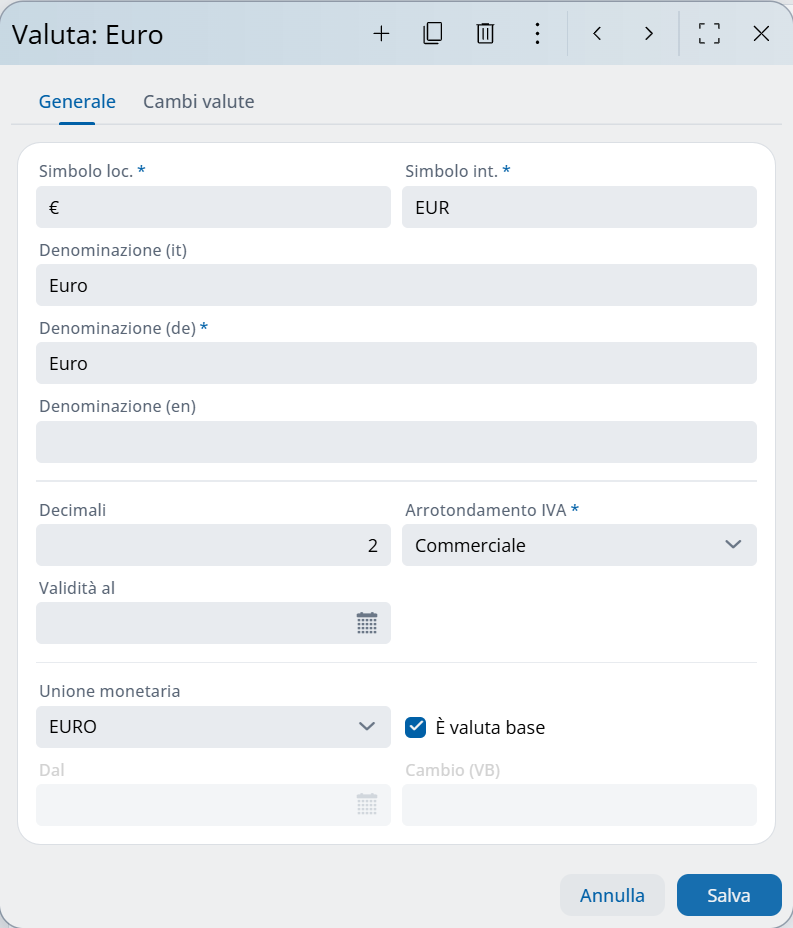Open the three-dot more options menu
Screen dimensions: 793x928
(537, 33)
